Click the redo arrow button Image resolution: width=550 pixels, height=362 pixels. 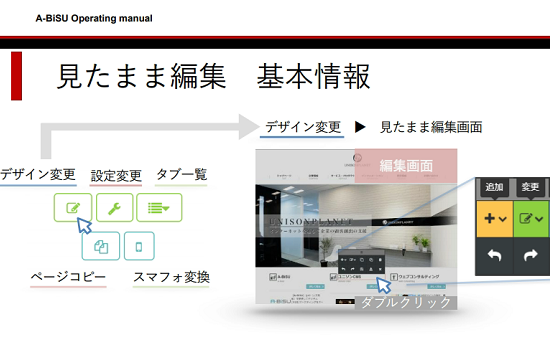tap(531, 256)
